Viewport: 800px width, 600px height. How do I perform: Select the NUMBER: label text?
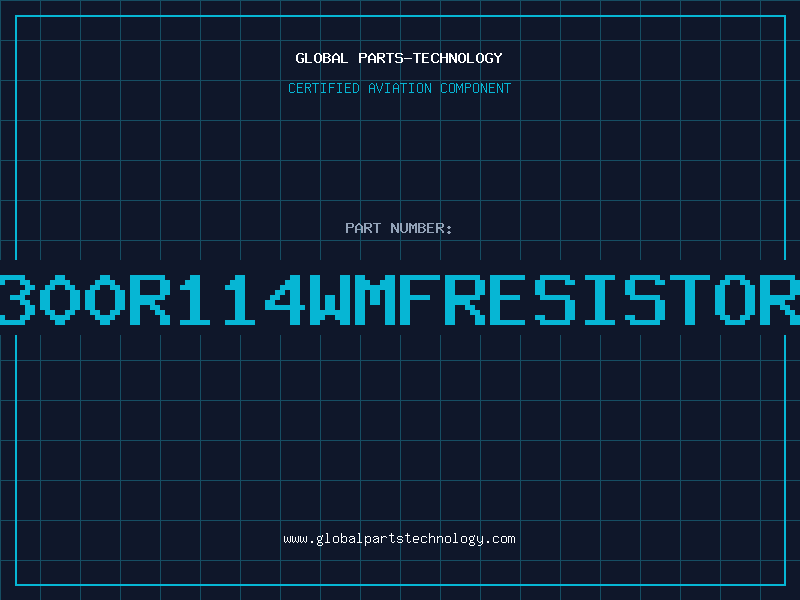pos(421,228)
